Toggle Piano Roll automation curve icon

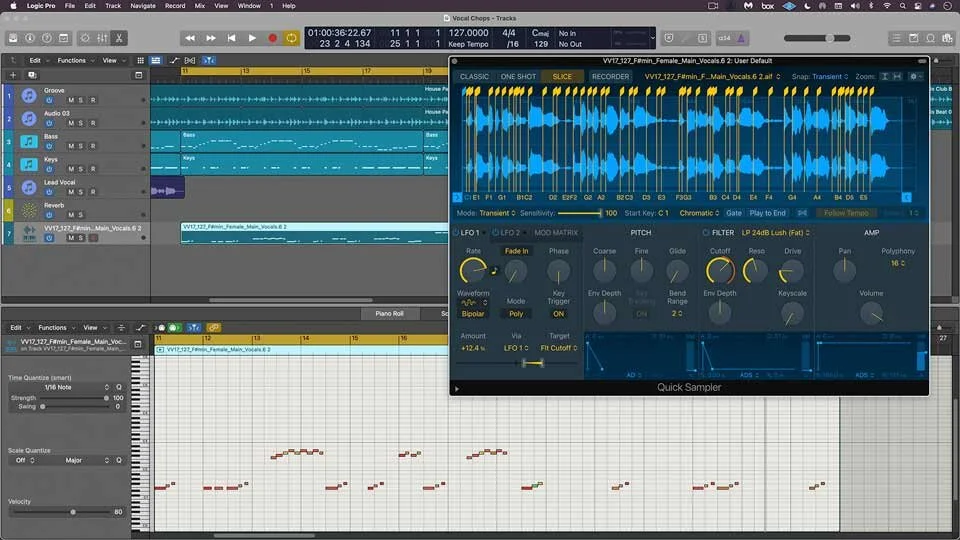(x=140, y=328)
